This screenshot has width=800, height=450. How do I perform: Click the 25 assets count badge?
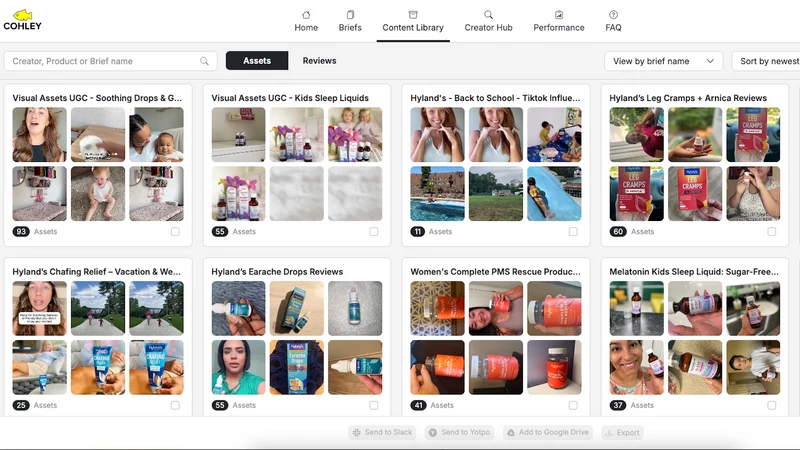tap(21, 405)
